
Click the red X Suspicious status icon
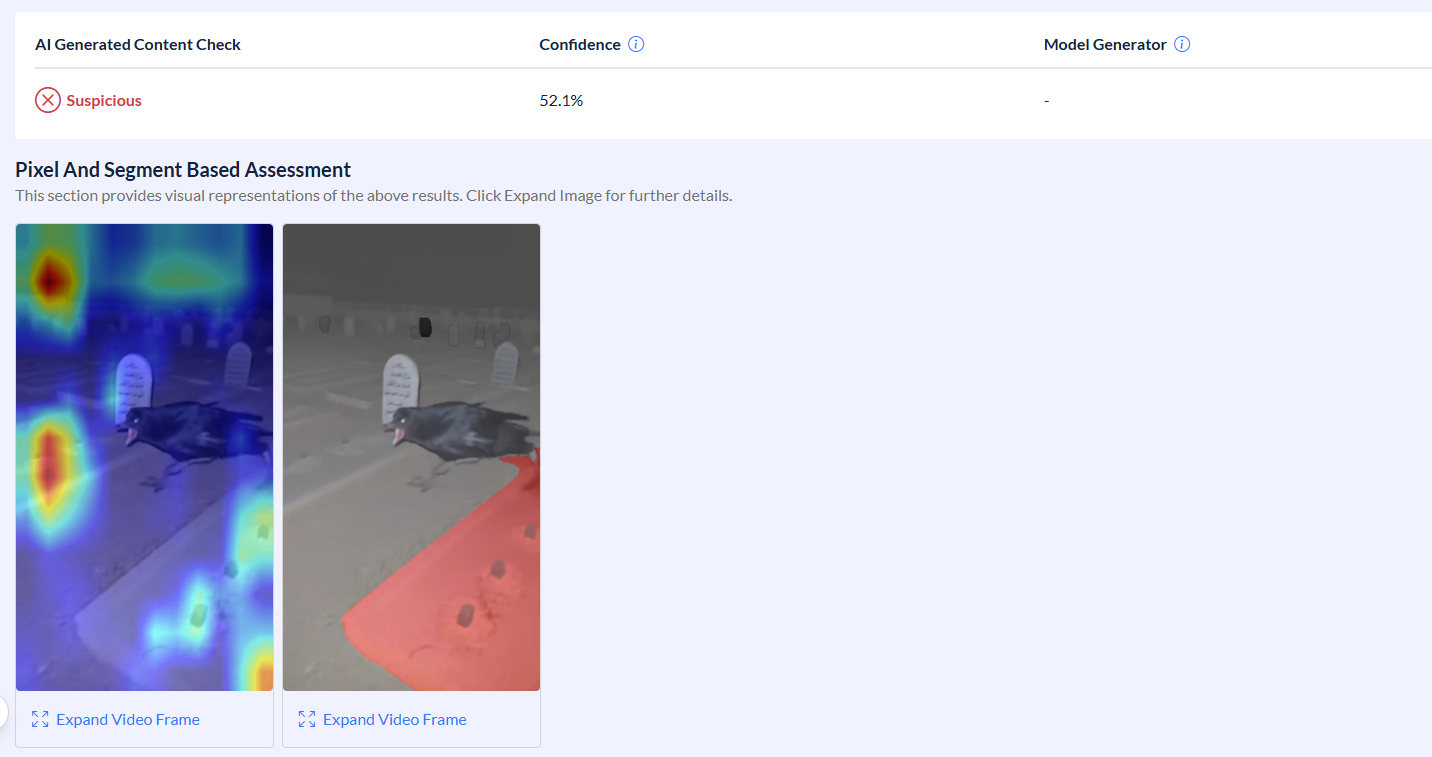47,100
